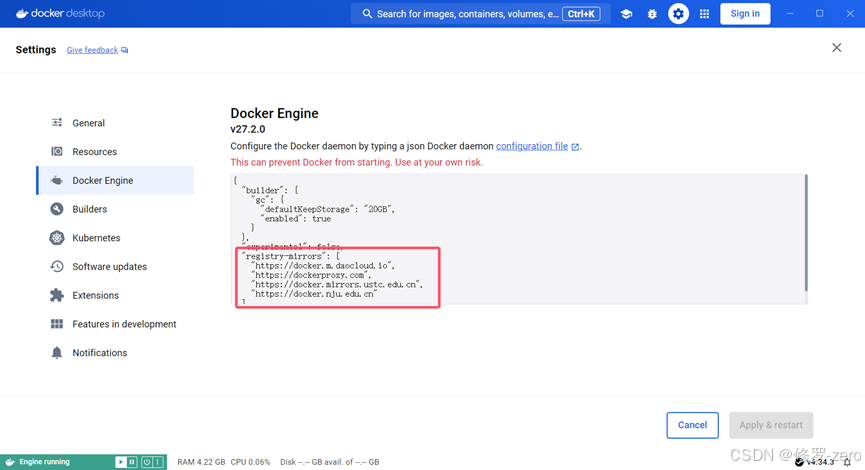Click the Settings gear icon in header

(x=678, y=14)
